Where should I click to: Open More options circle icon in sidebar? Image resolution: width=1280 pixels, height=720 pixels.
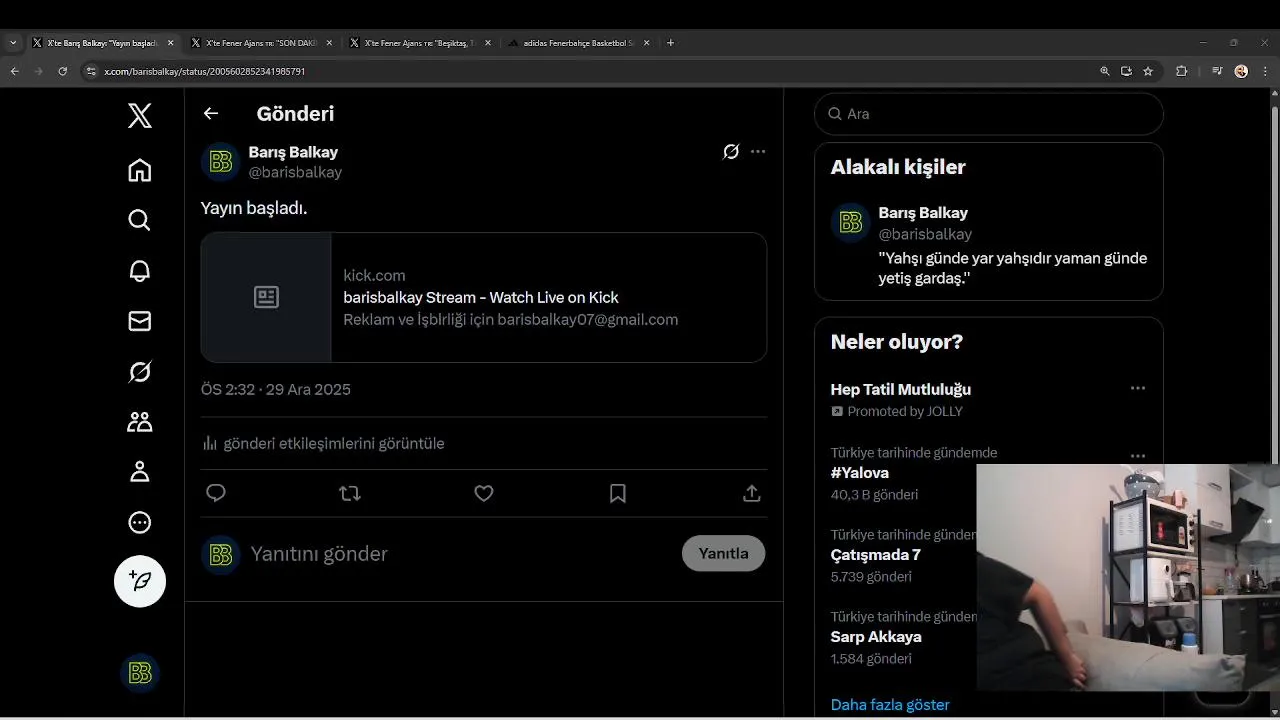(140, 522)
